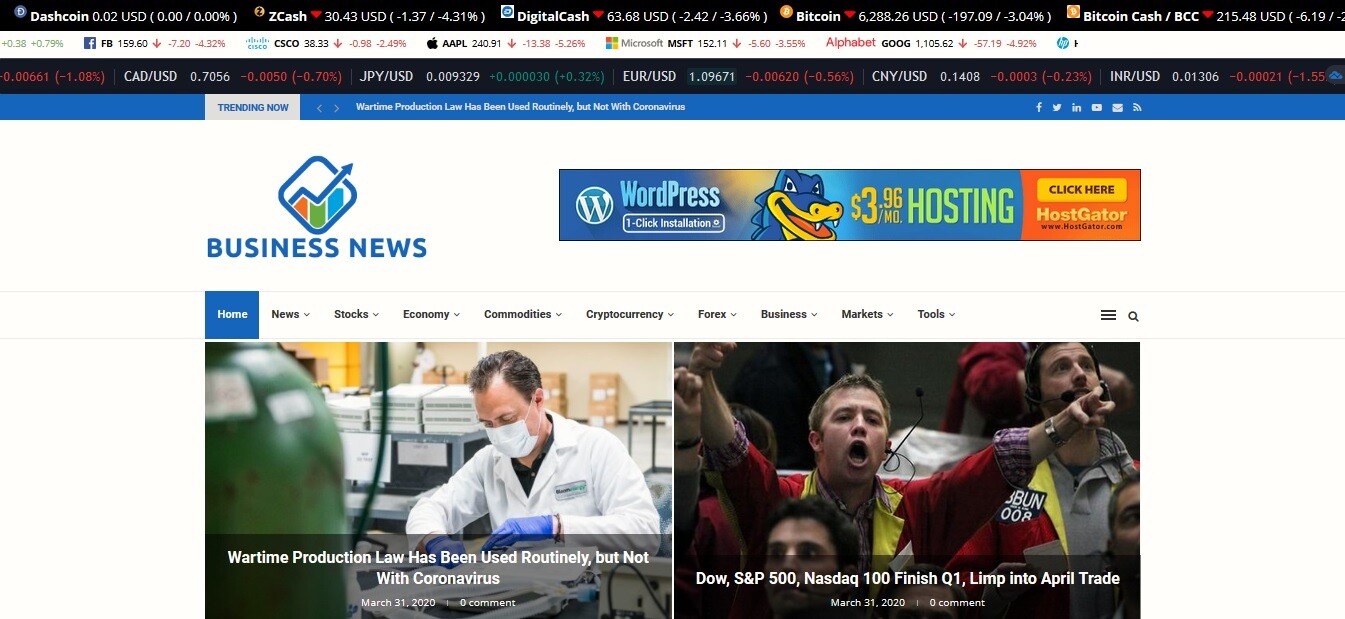1345x619 pixels.
Task: Click the INR/USD pair in forex ticker
Action: 1135,76
